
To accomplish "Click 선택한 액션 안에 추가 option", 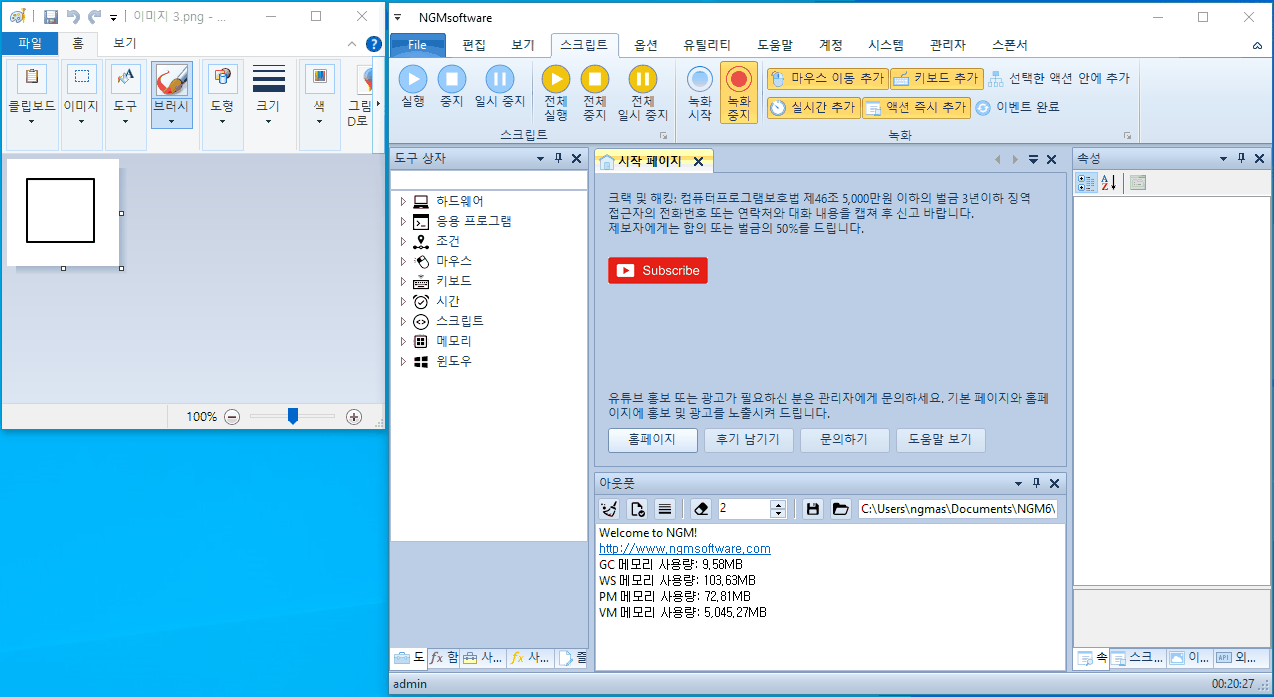I will [x=1058, y=78].
